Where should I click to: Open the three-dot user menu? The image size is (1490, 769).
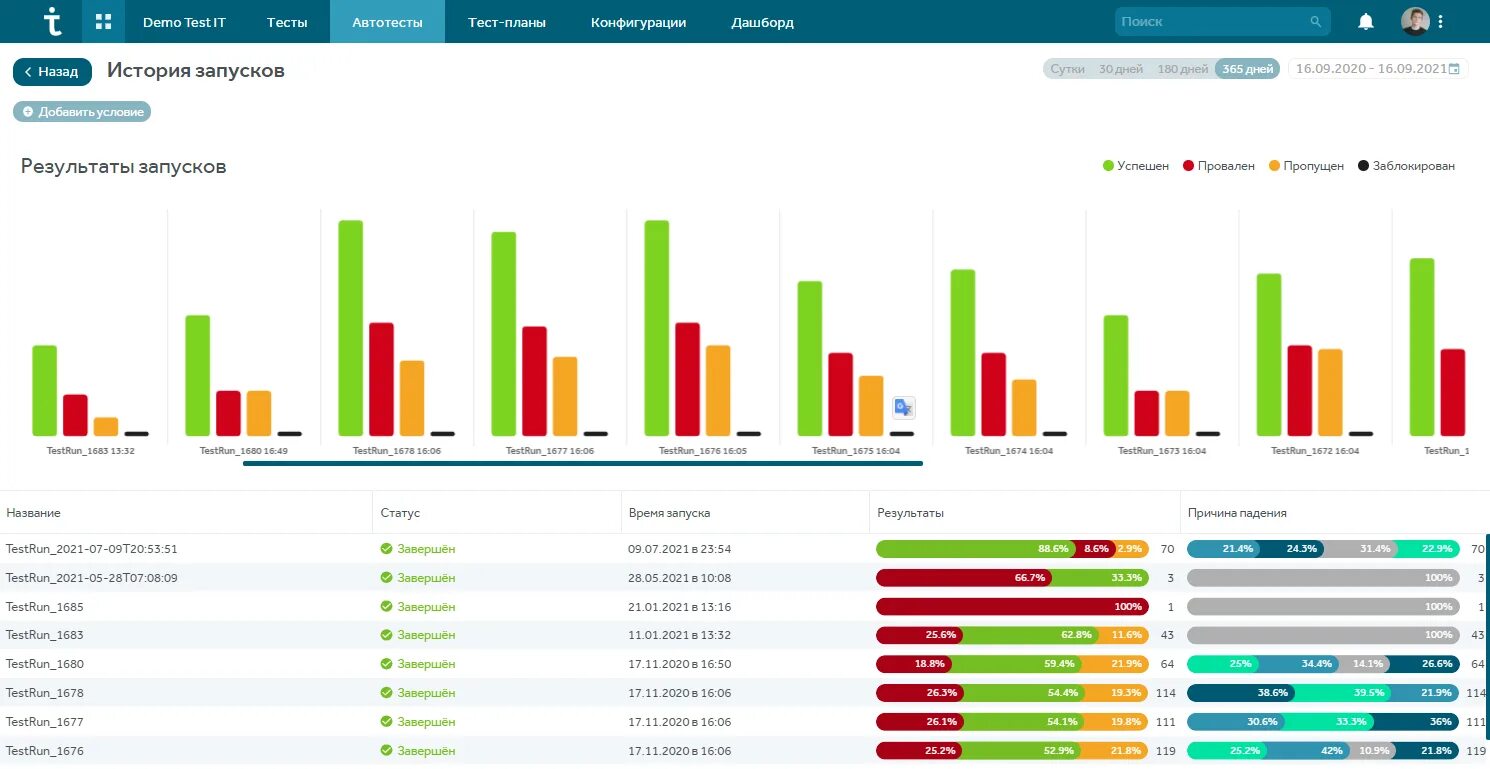pyautogui.click(x=1441, y=21)
